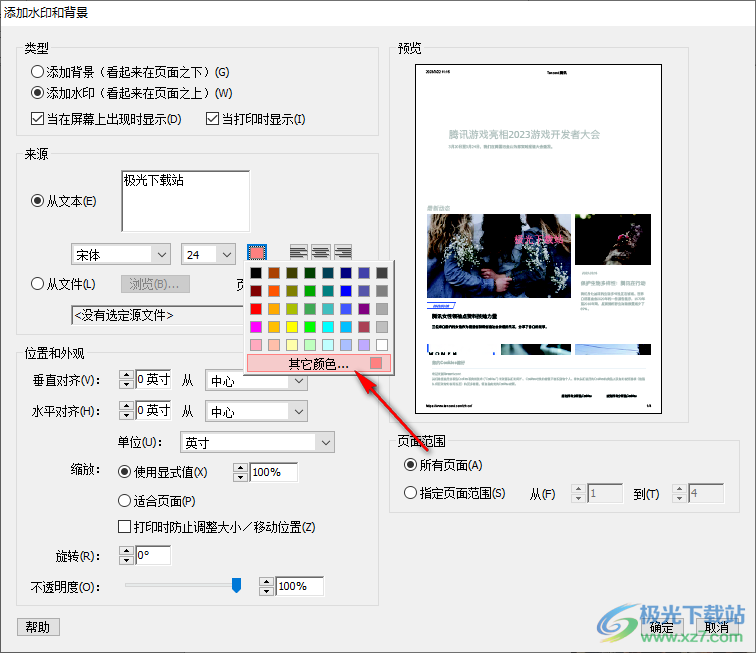Select 添加水印 radio option
756x653 pixels.
coord(37,93)
